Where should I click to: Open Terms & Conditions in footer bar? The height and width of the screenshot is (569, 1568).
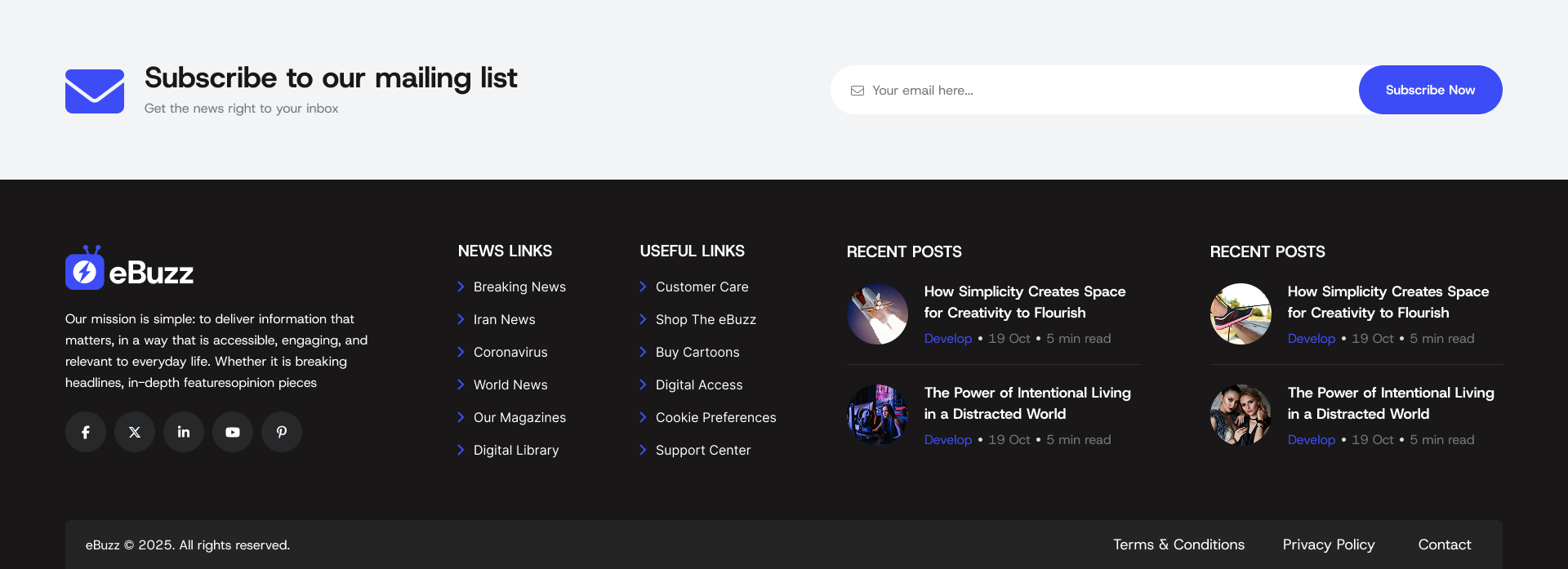coord(1178,545)
